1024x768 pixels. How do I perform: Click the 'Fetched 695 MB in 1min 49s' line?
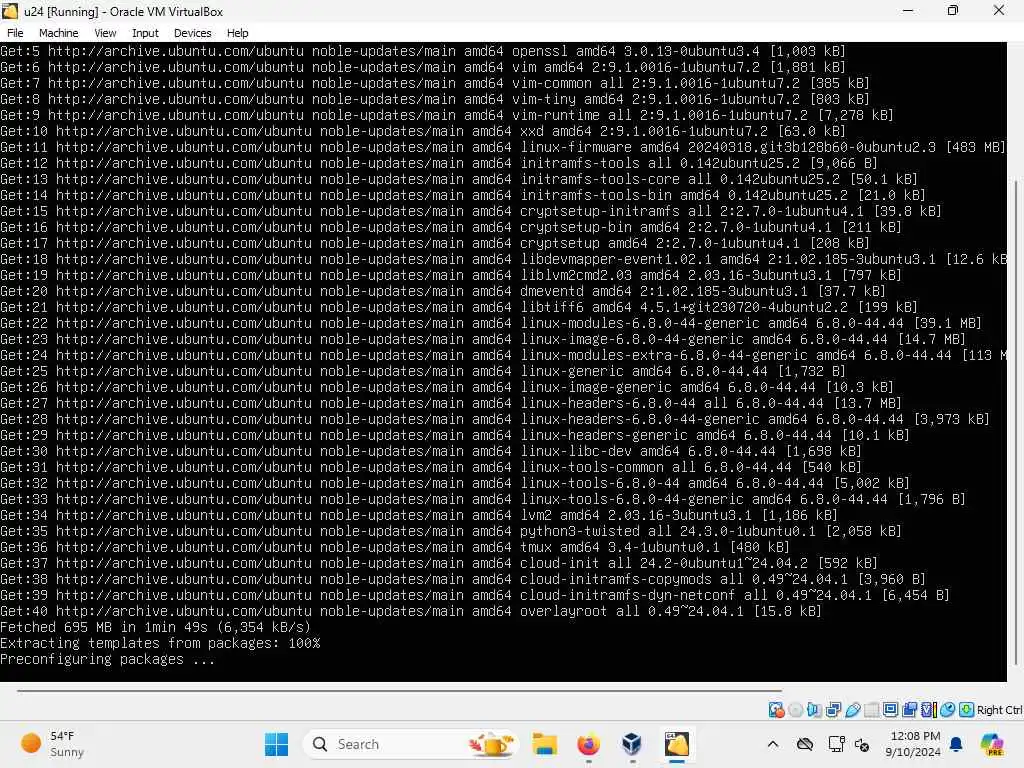155,627
